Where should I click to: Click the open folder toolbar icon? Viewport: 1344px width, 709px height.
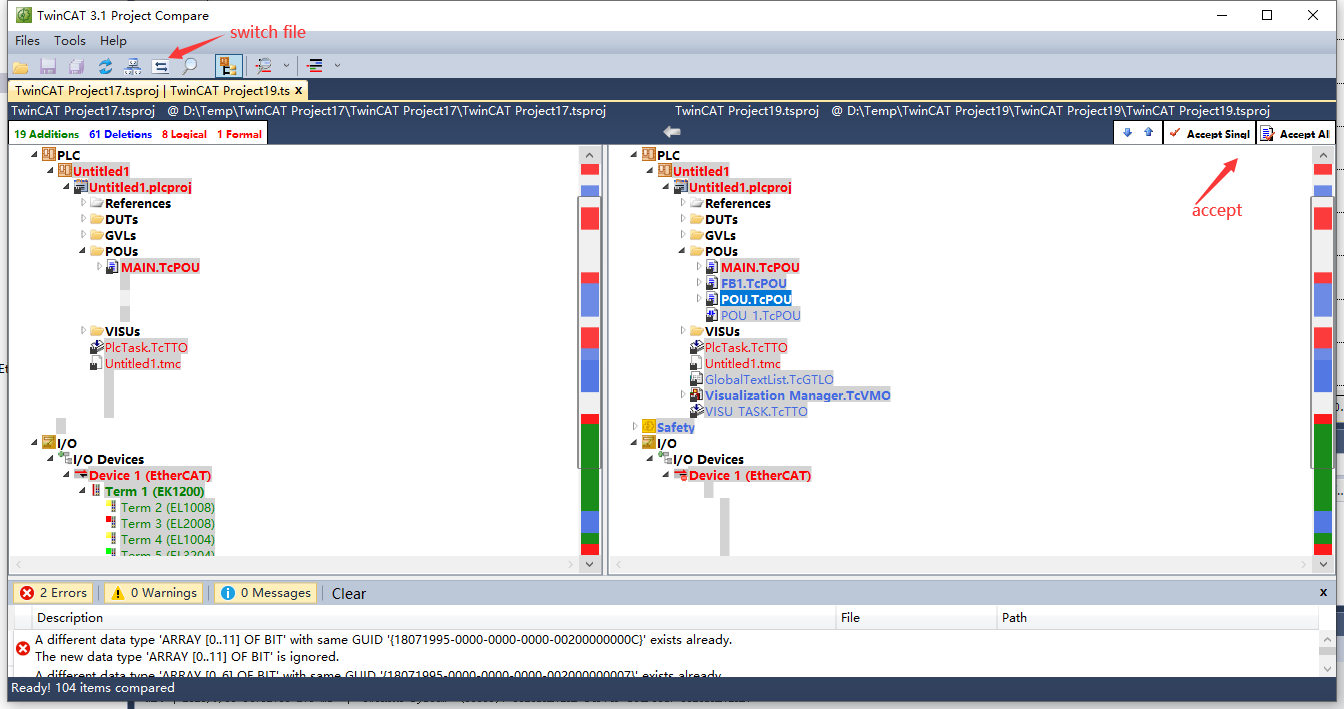pos(20,66)
